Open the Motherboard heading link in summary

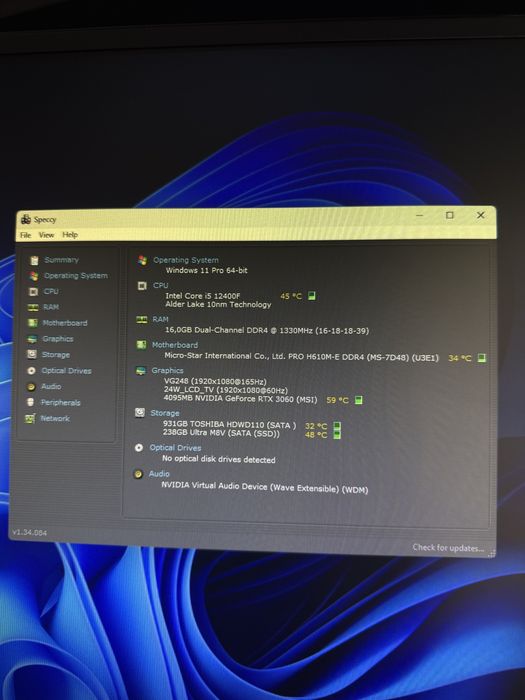point(175,345)
